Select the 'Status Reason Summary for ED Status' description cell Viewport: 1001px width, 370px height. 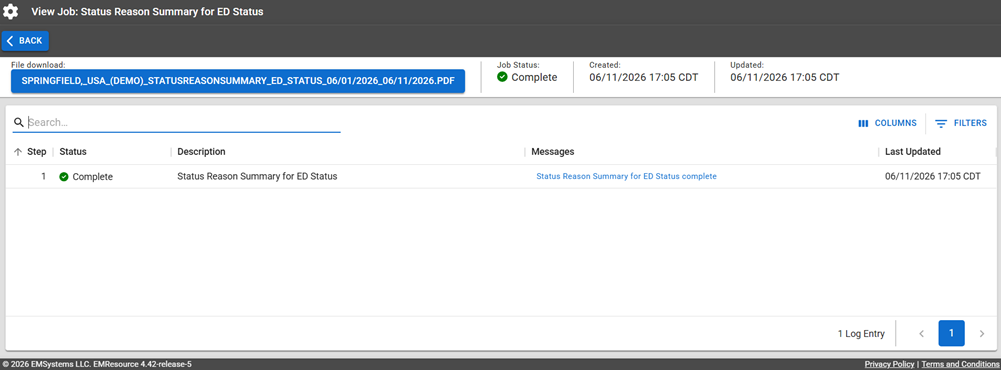[x=257, y=177]
